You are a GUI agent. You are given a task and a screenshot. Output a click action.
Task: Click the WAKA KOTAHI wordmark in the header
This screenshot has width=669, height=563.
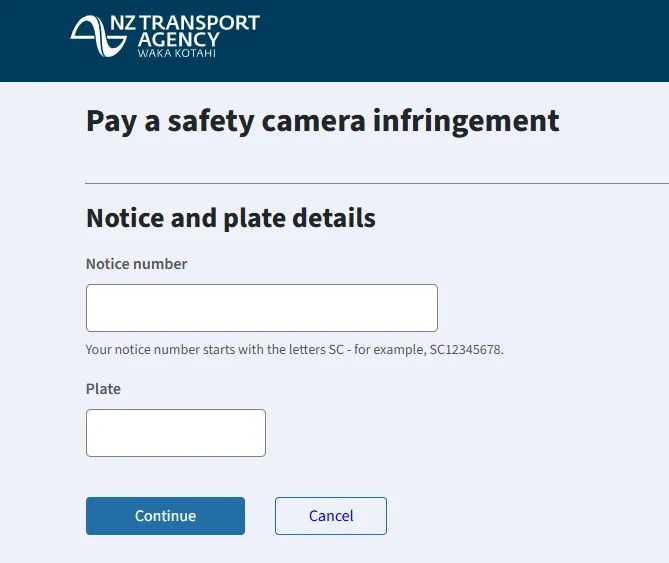(177, 53)
